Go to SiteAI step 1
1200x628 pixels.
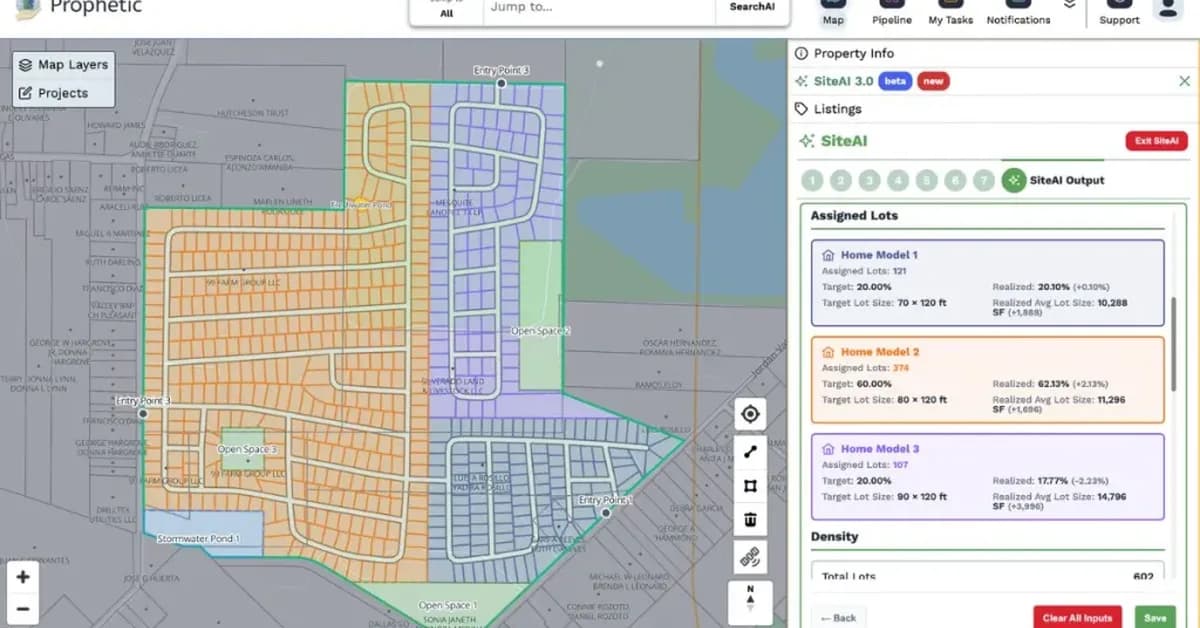[812, 181]
